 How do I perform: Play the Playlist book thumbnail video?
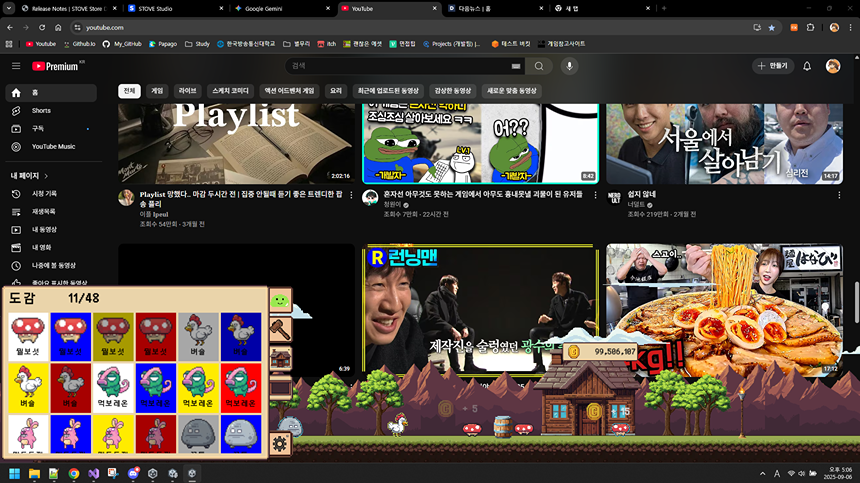(x=236, y=144)
